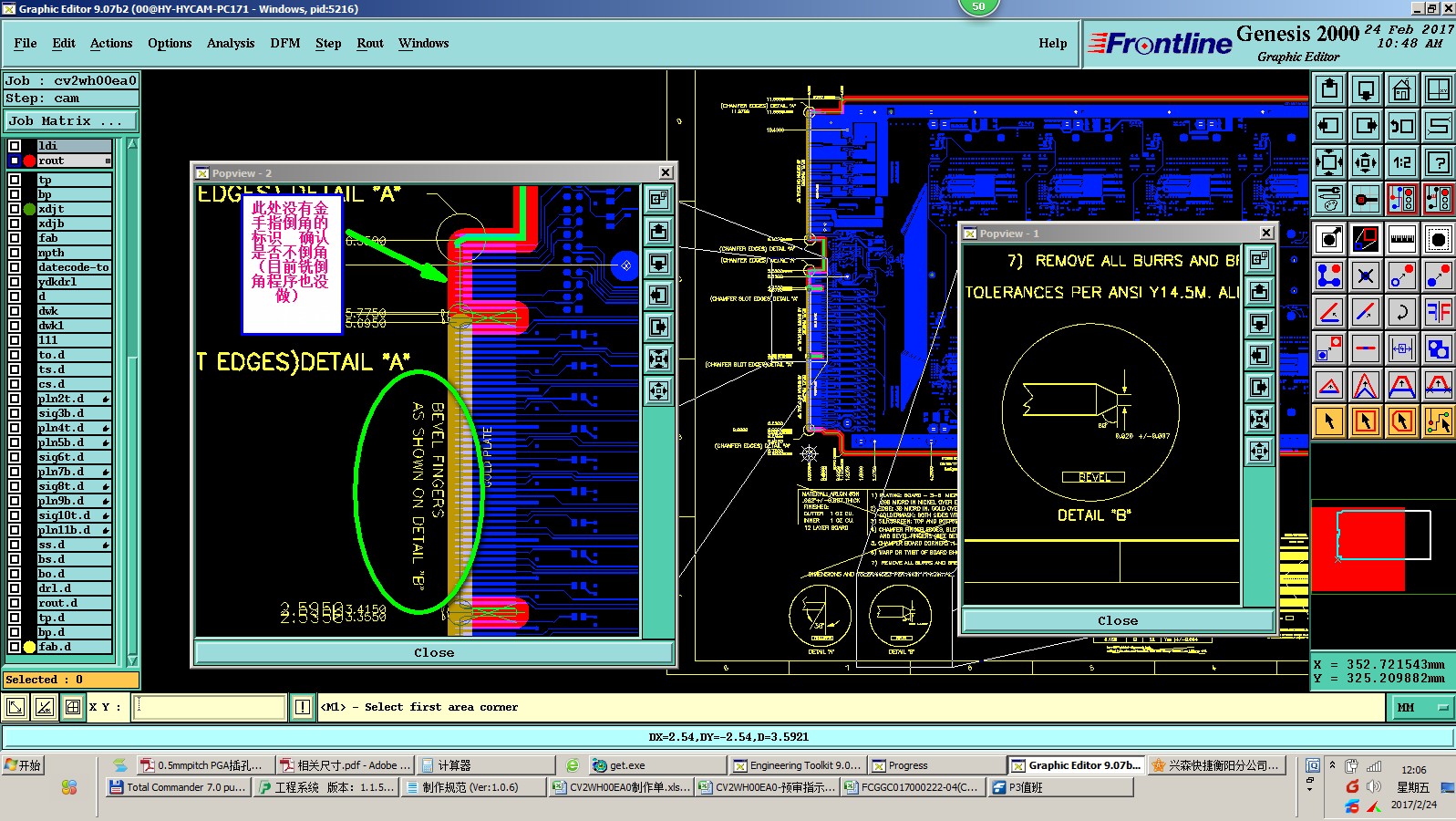
Task: Click the 1:2 zoom scale icon
Action: tap(1402, 162)
